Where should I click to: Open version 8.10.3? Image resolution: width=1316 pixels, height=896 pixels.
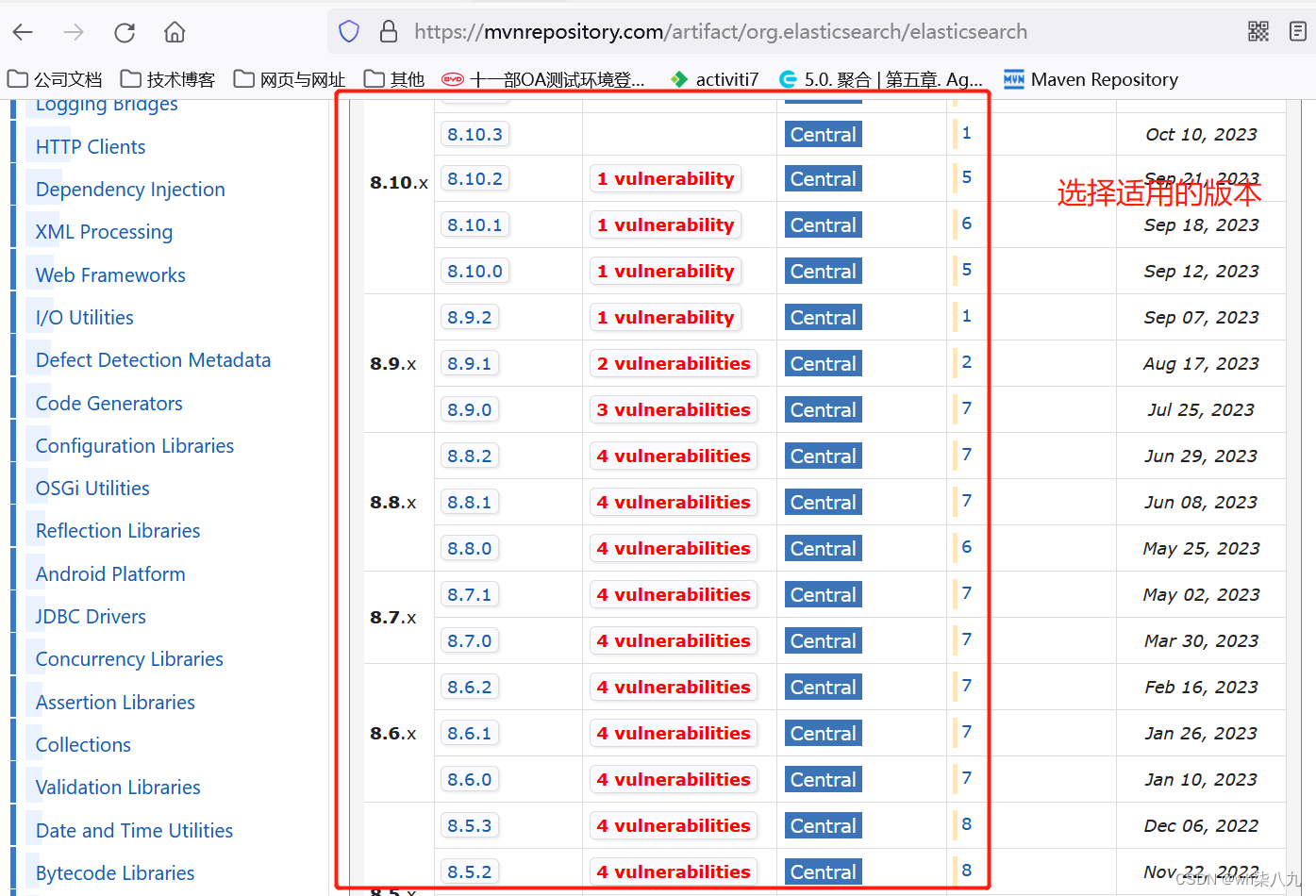pos(475,134)
